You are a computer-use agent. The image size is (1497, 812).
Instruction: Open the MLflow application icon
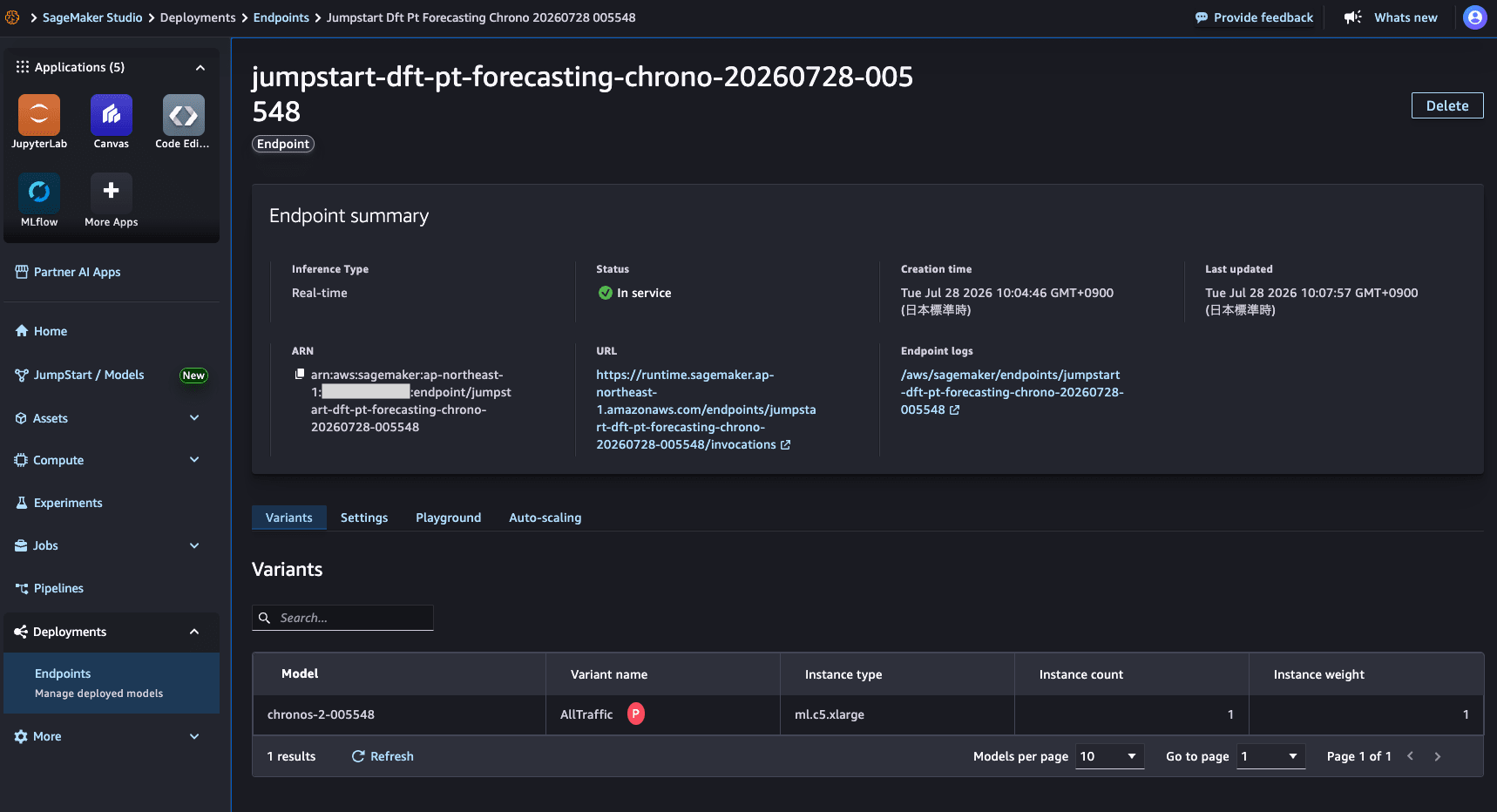tap(39, 193)
